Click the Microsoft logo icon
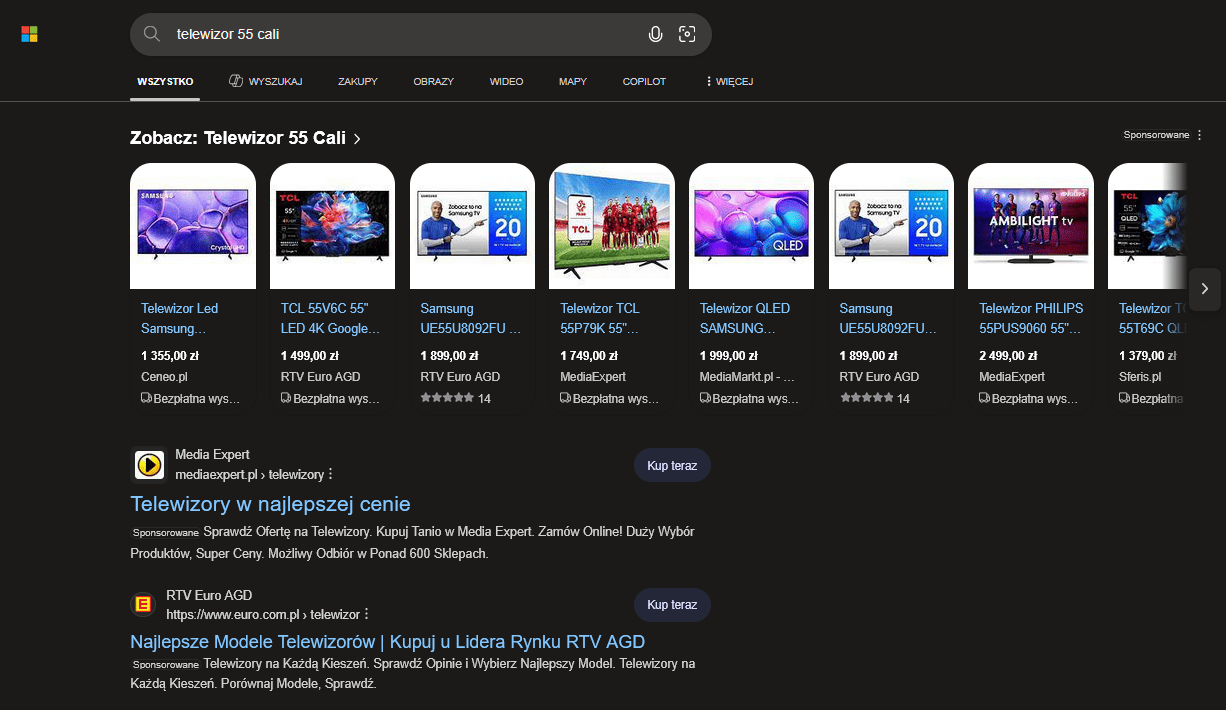 30,35
